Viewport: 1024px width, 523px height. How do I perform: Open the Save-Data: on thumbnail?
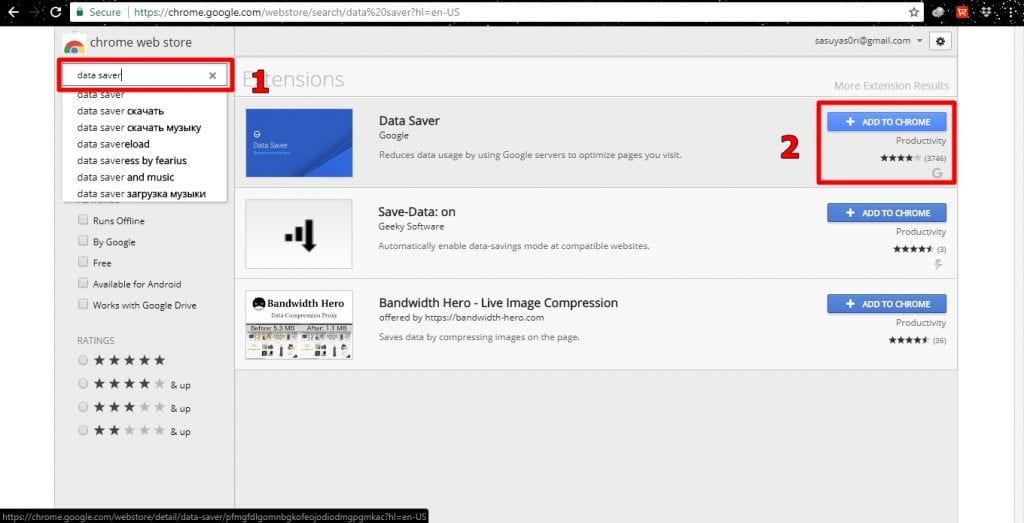(299, 234)
